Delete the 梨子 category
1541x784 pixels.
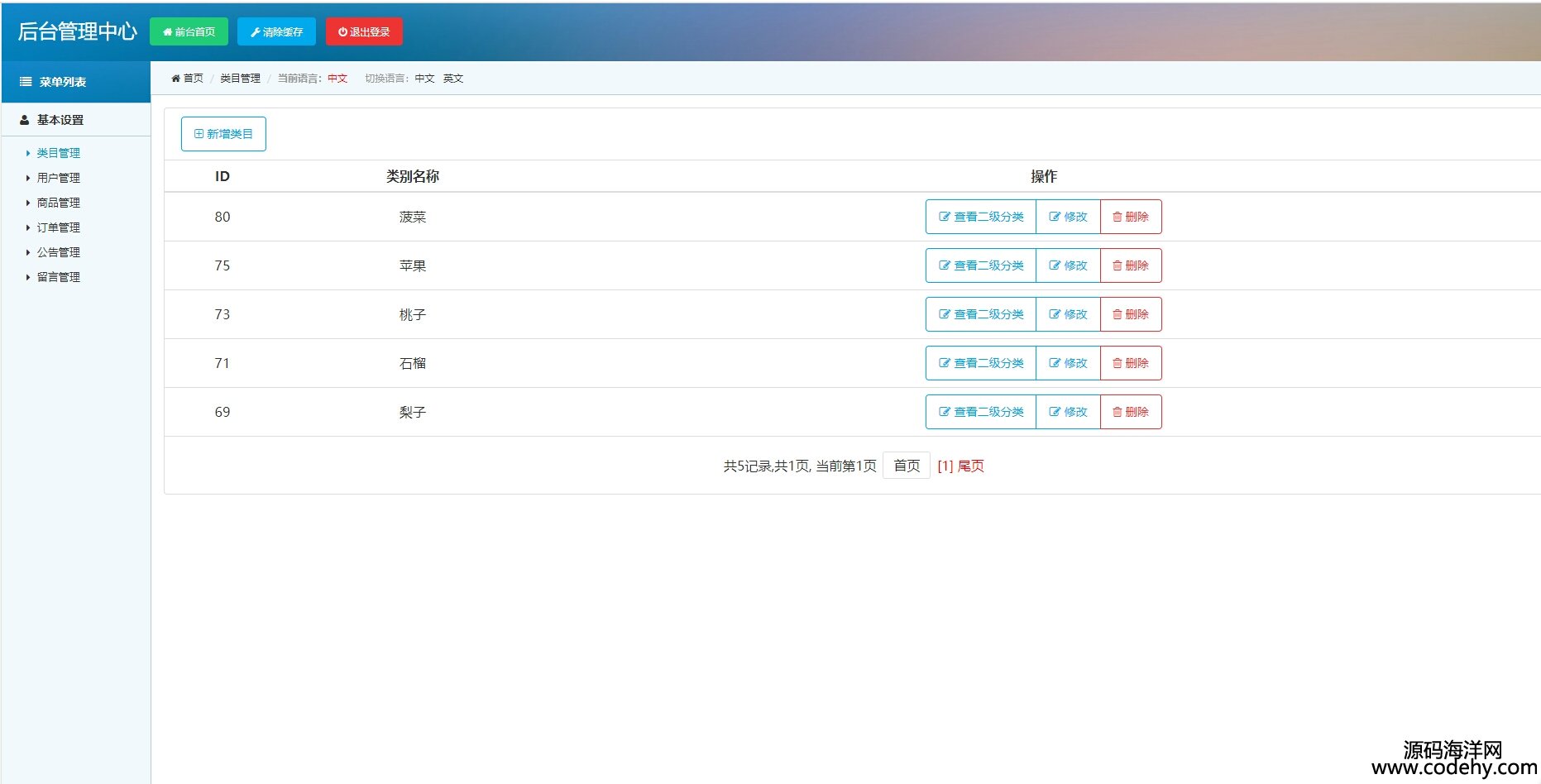(x=1131, y=412)
